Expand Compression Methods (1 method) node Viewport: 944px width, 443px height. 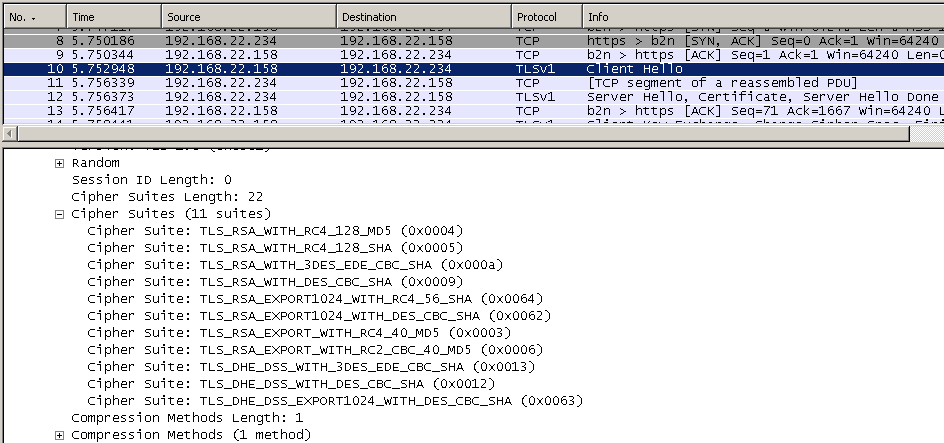60,435
